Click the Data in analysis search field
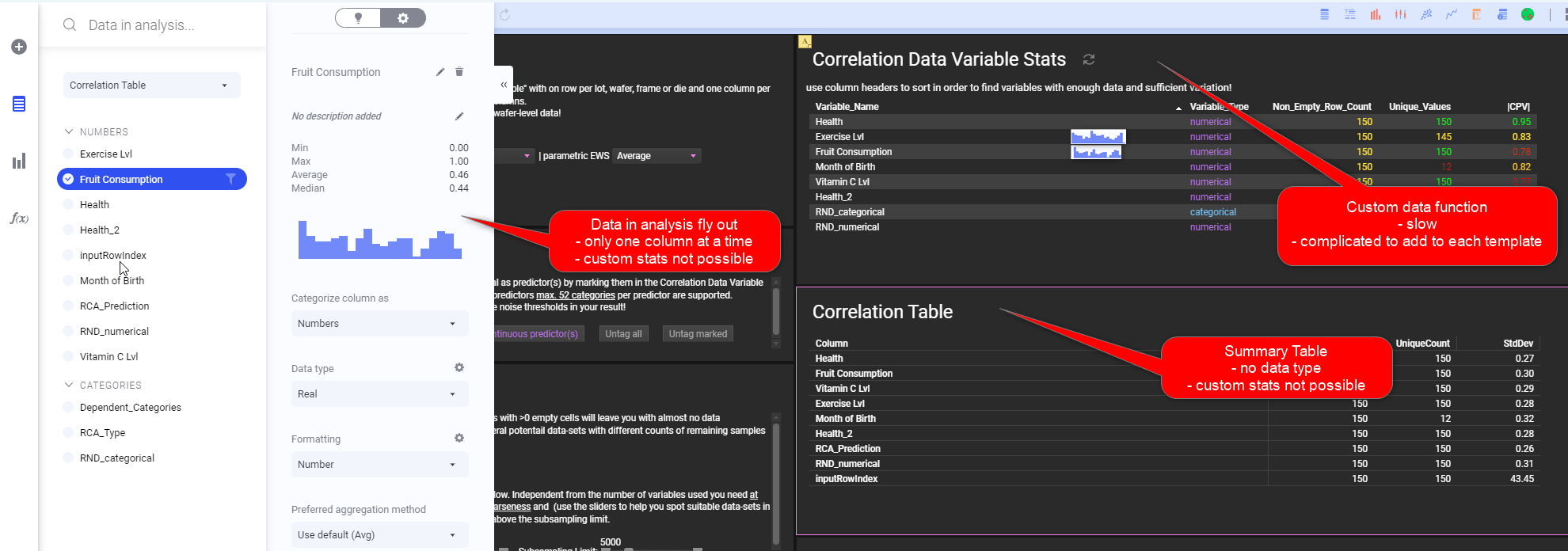This screenshot has height=551, width=1568. (158, 25)
